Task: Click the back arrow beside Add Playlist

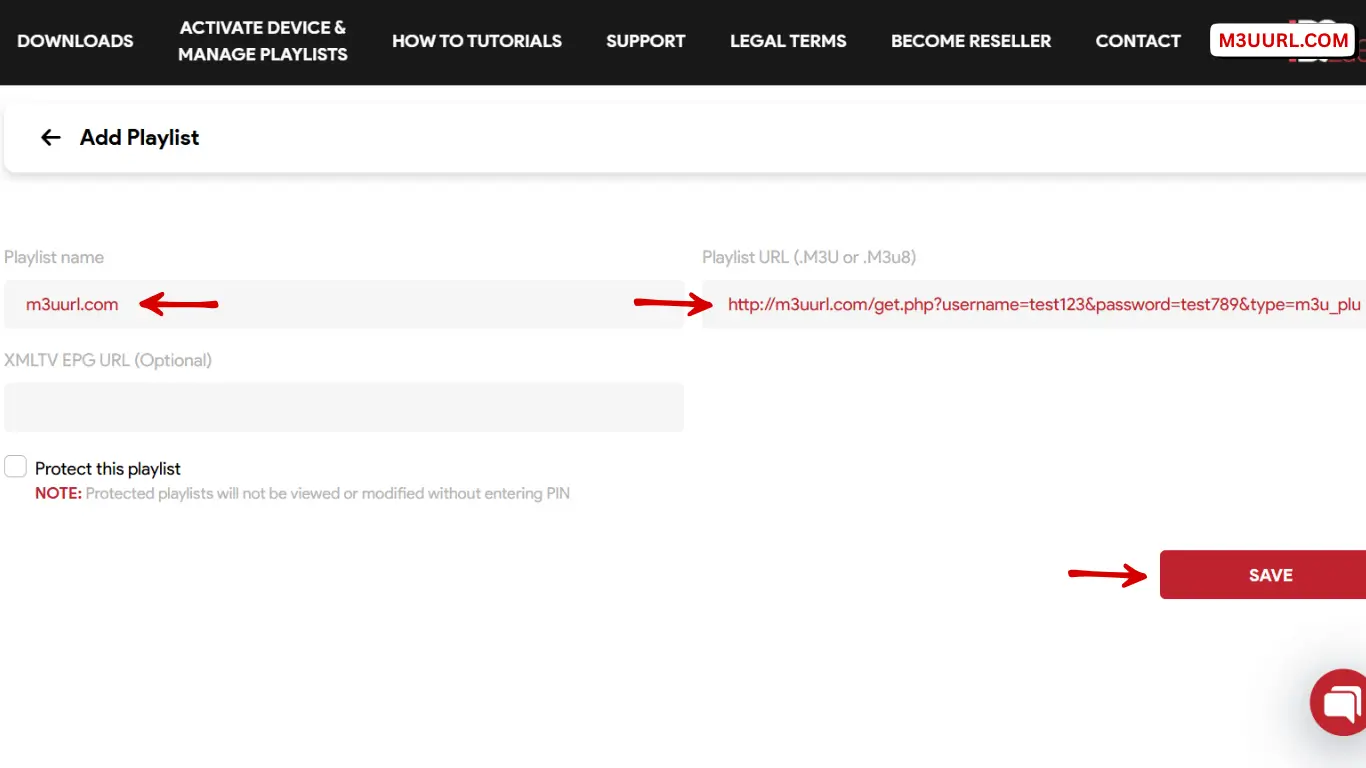Action: [50, 137]
